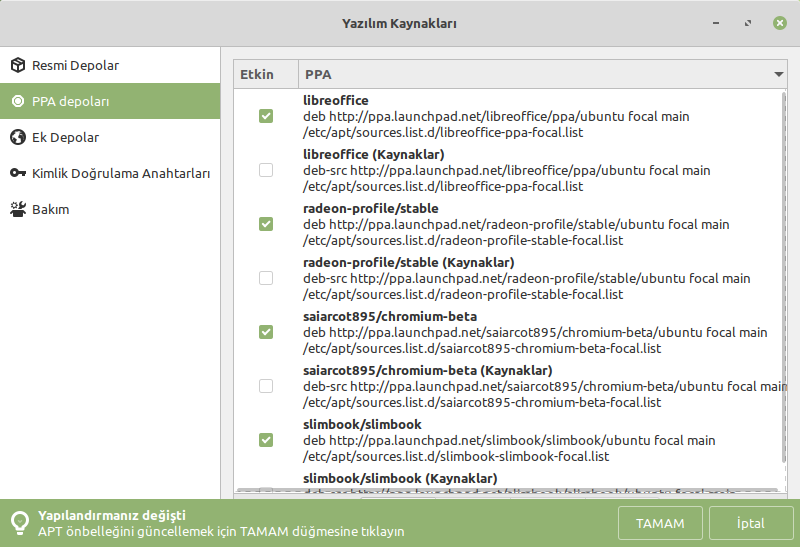800x547 pixels.
Task: Click the horizontal scrollbar under PPA list
Action: (x=508, y=491)
